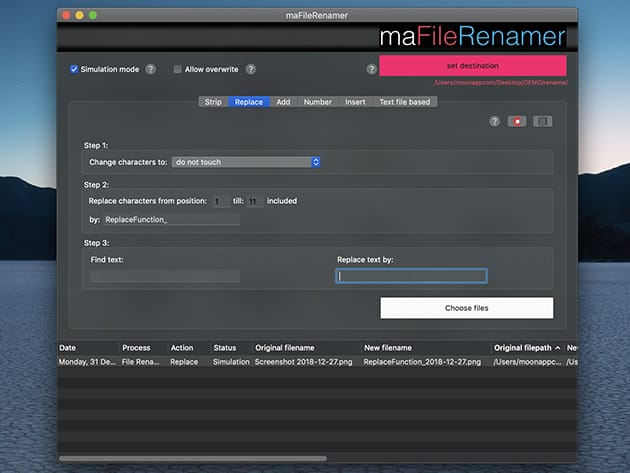Toggle Simulation mode checkbox
Screen dimensions: 630x473
[74, 70]
